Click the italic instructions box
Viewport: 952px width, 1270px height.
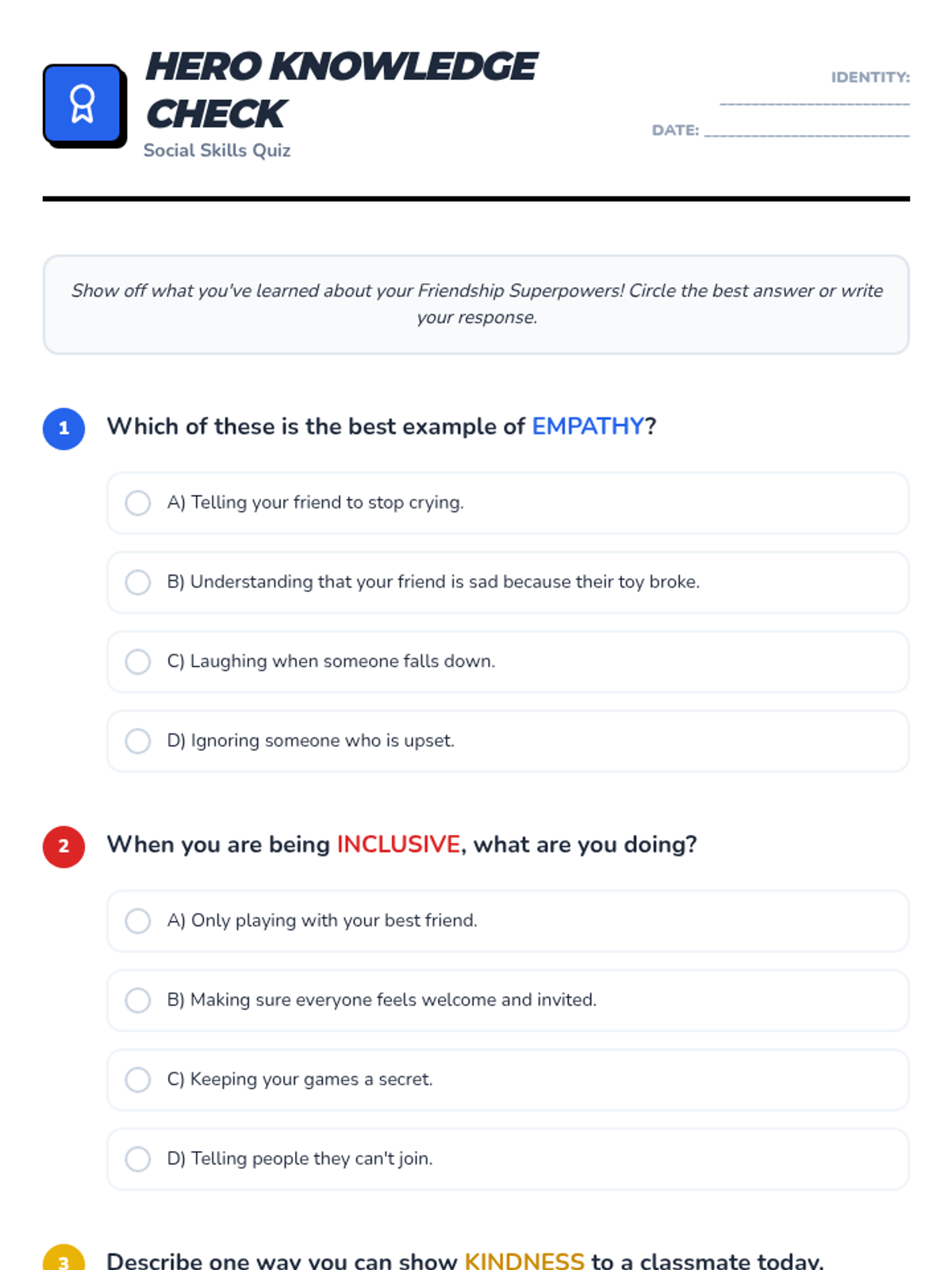point(476,304)
